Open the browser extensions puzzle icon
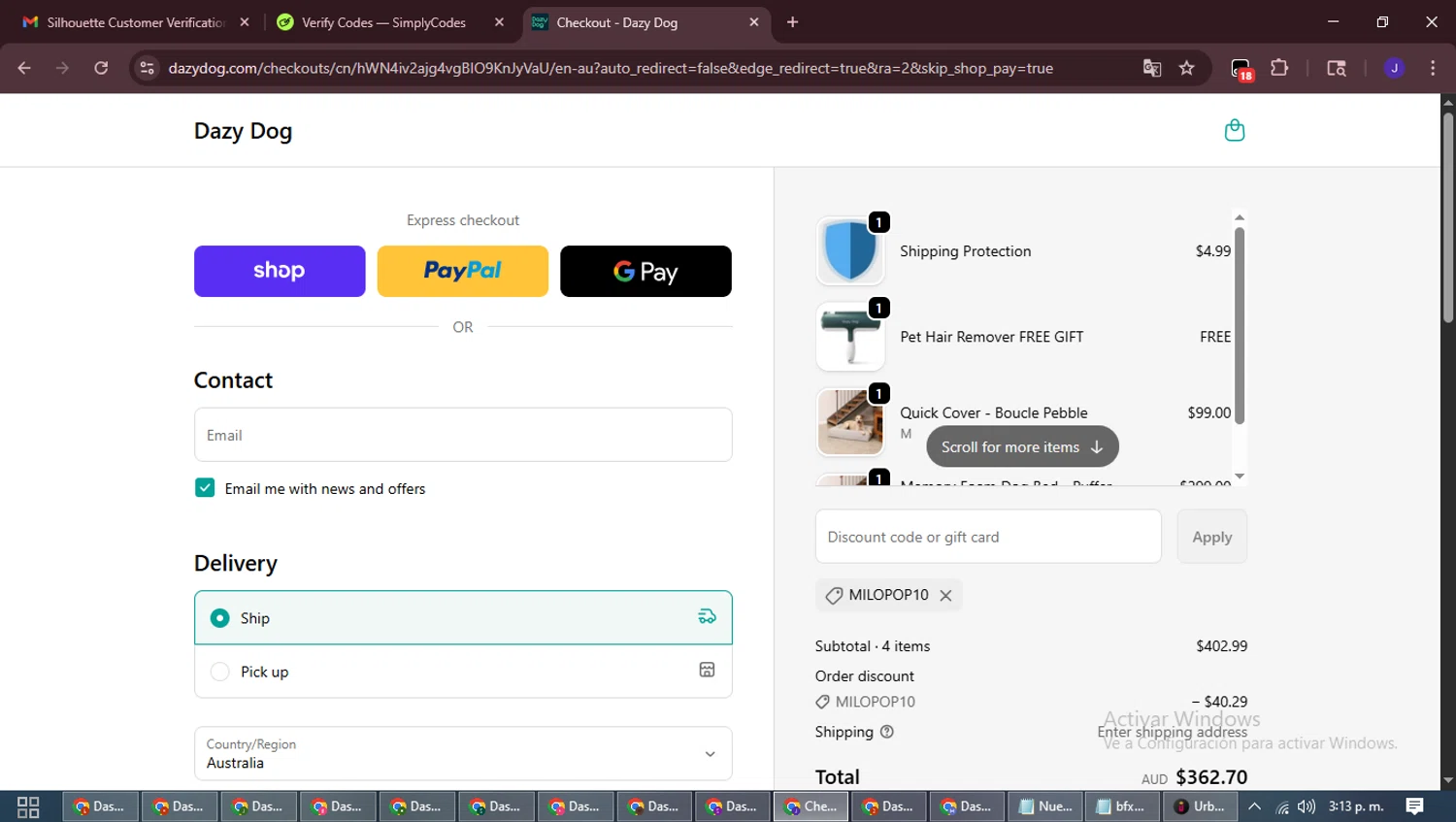The image size is (1456, 822). tap(1279, 68)
